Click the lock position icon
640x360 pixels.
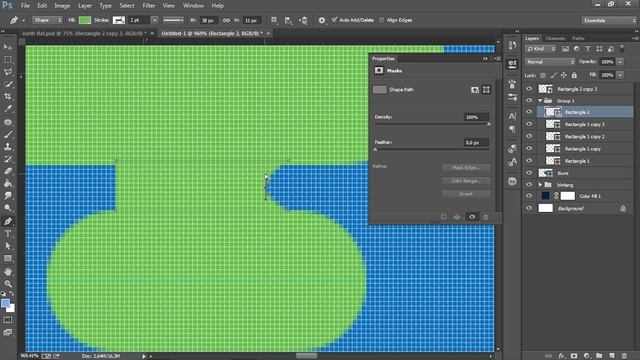[564, 75]
